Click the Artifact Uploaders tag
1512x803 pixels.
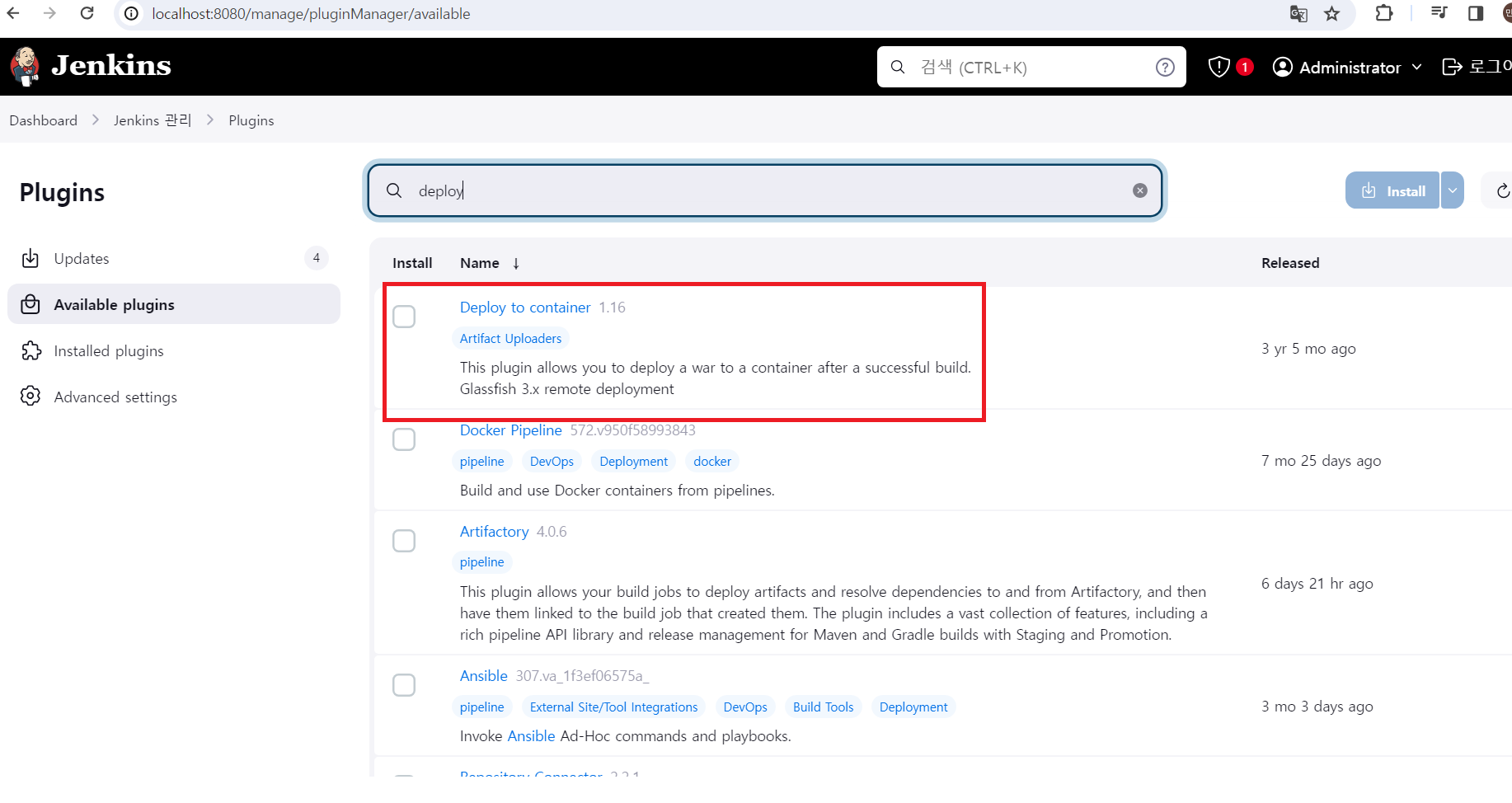(x=510, y=339)
